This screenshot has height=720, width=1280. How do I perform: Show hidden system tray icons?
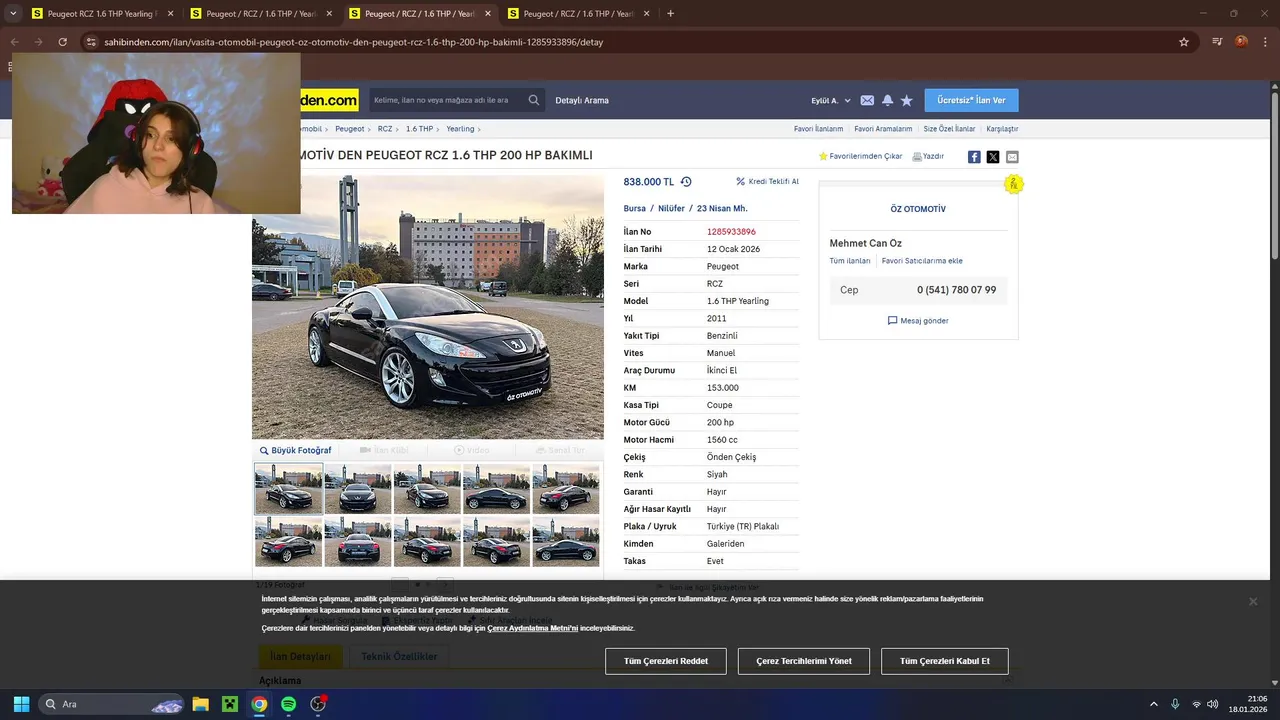1153,704
